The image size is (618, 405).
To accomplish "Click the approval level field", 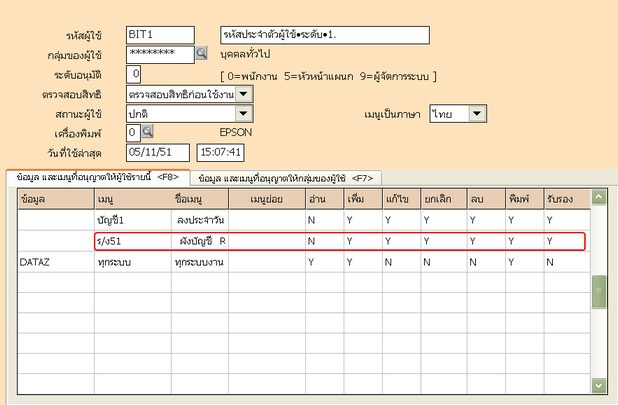I will 135,74.
